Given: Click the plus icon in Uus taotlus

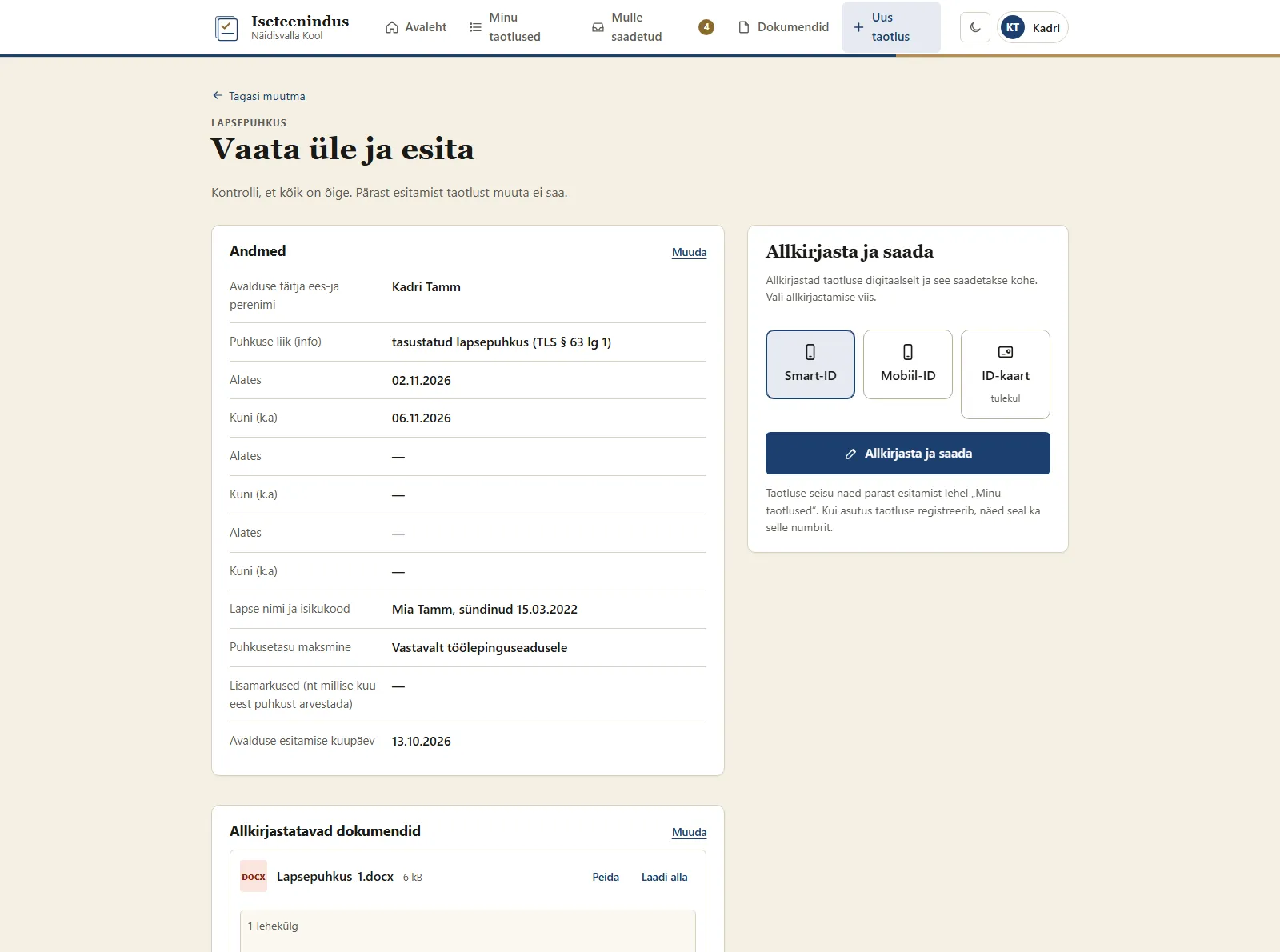Looking at the screenshot, I should tap(858, 27).
